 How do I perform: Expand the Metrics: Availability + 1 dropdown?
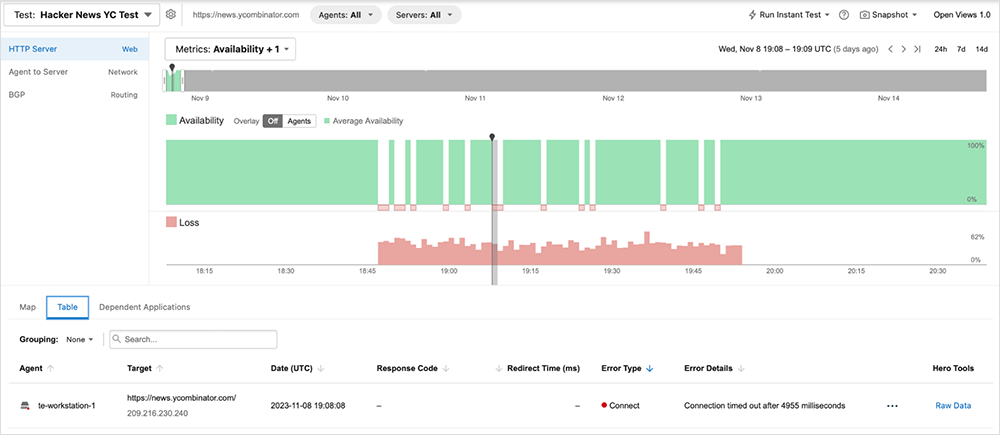(x=230, y=49)
